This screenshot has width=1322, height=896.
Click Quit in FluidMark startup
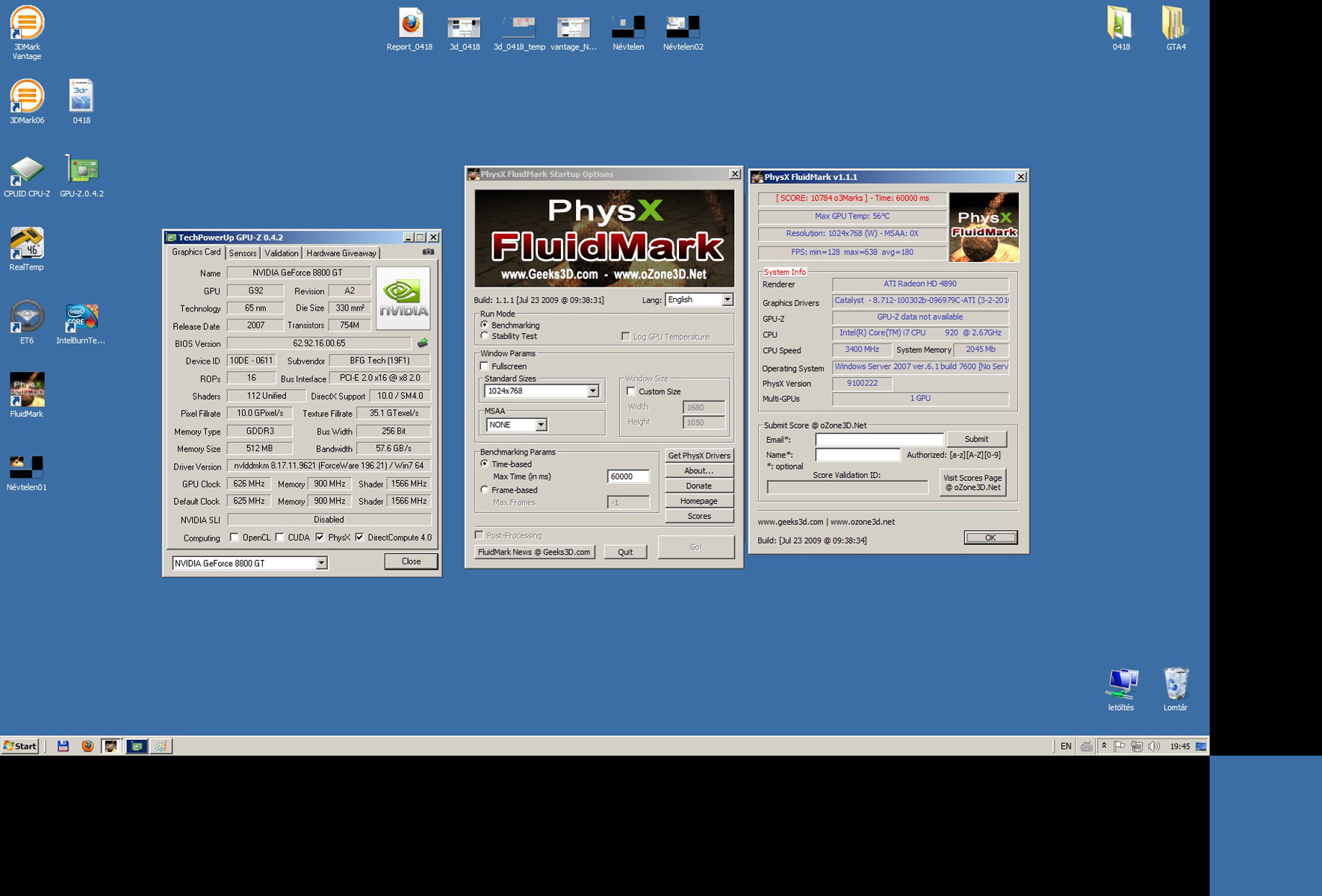click(625, 552)
